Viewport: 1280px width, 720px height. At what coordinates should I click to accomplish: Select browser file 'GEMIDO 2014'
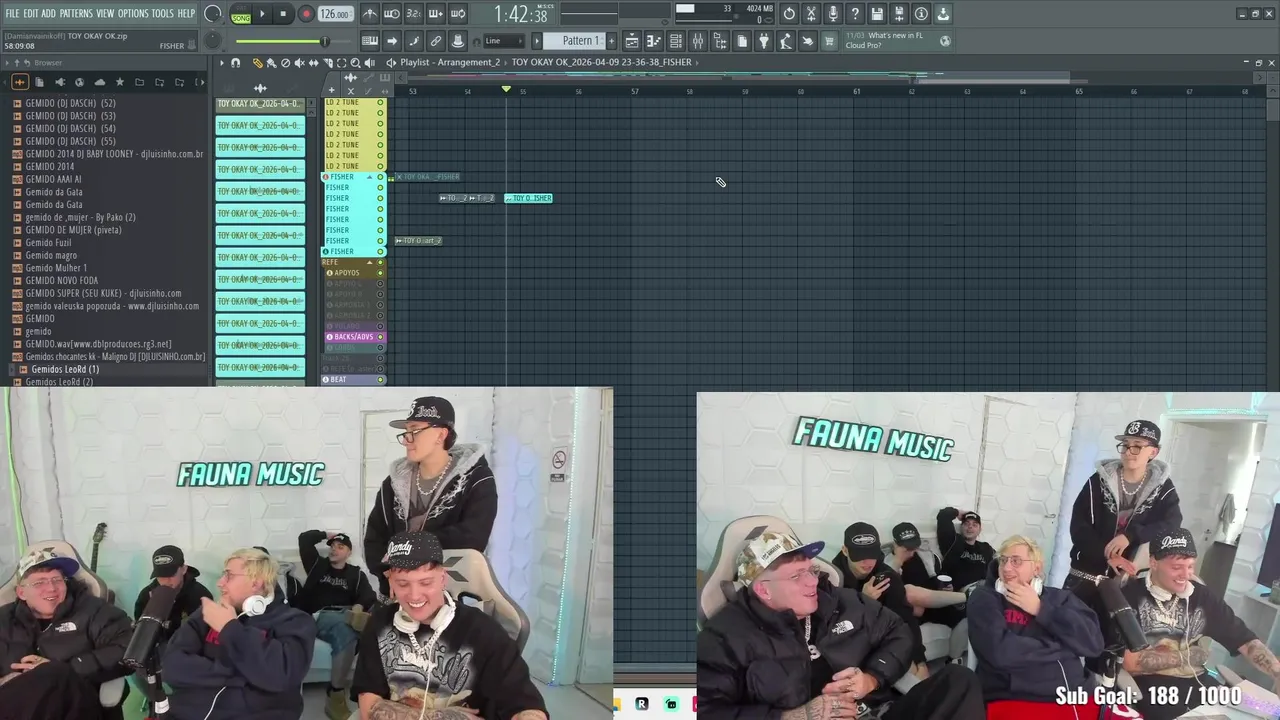pyautogui.click(x=50, y=167)
